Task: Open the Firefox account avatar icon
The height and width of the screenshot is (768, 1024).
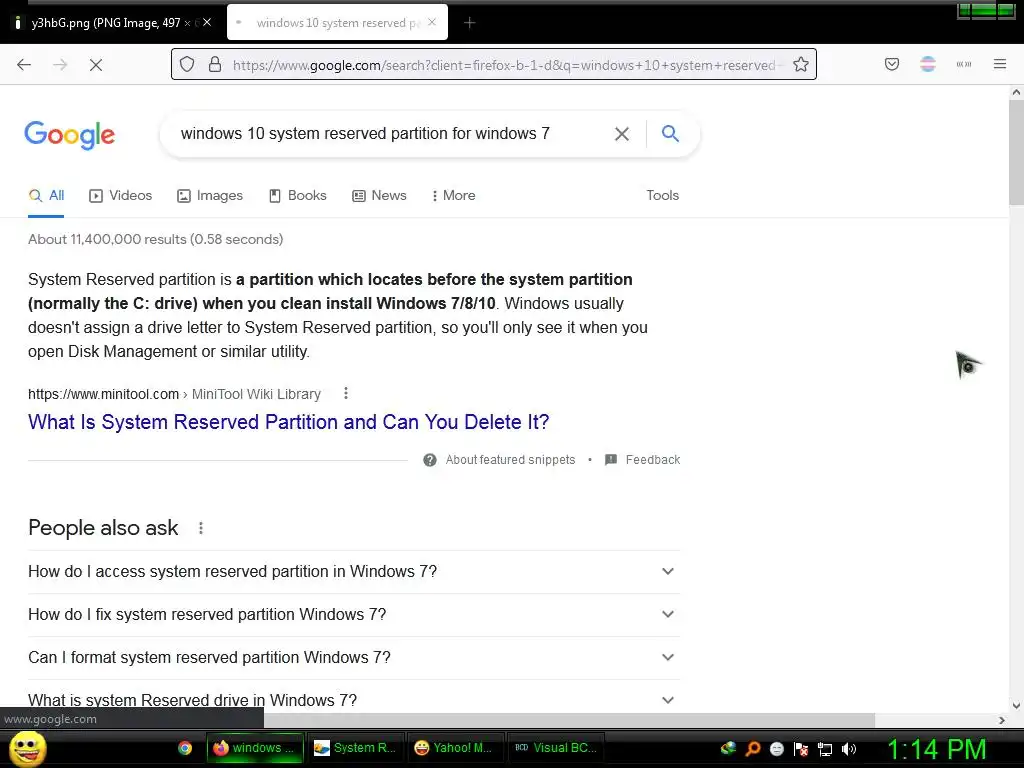Action: 928,64
